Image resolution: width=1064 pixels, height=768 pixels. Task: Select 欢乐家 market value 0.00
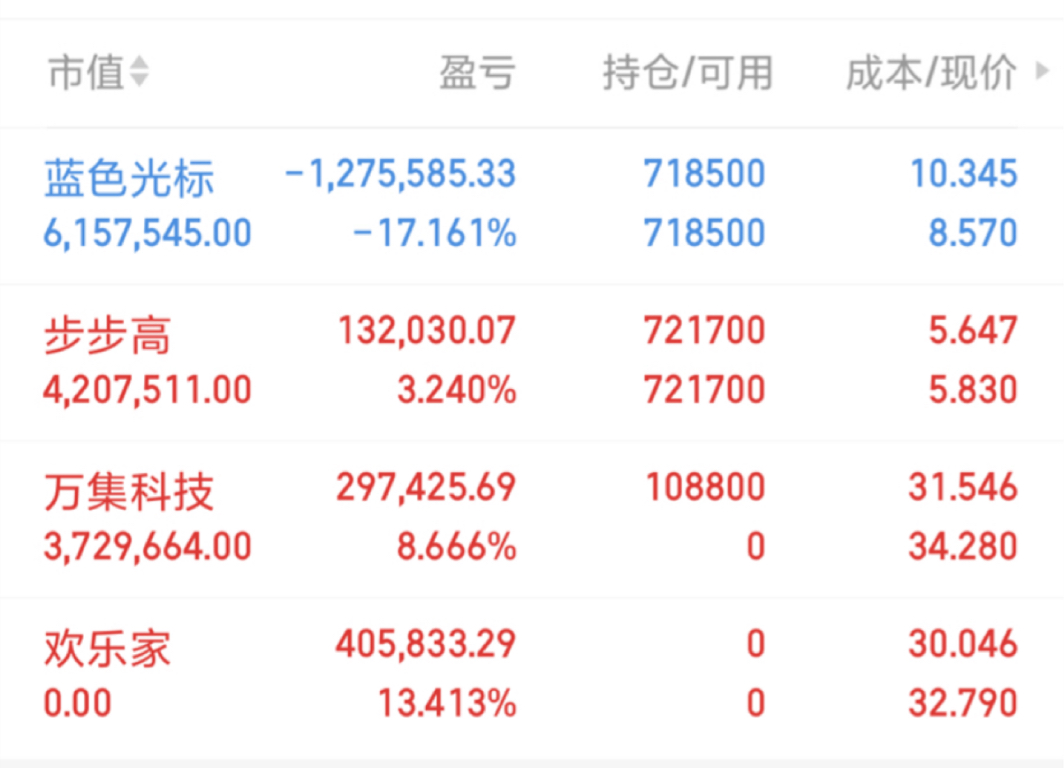coord(77,703)
